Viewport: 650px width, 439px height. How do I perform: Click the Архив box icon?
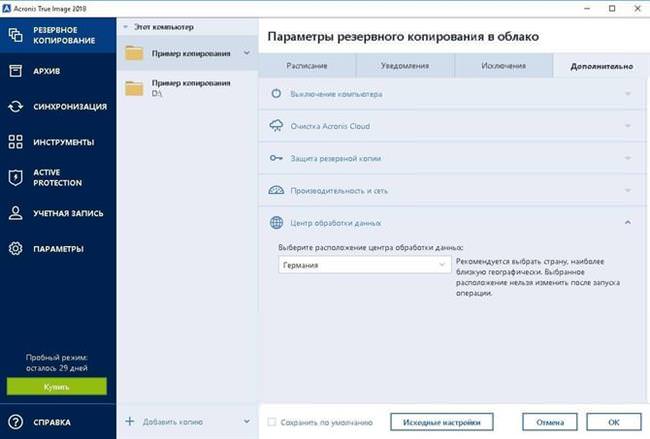[15, 71]
